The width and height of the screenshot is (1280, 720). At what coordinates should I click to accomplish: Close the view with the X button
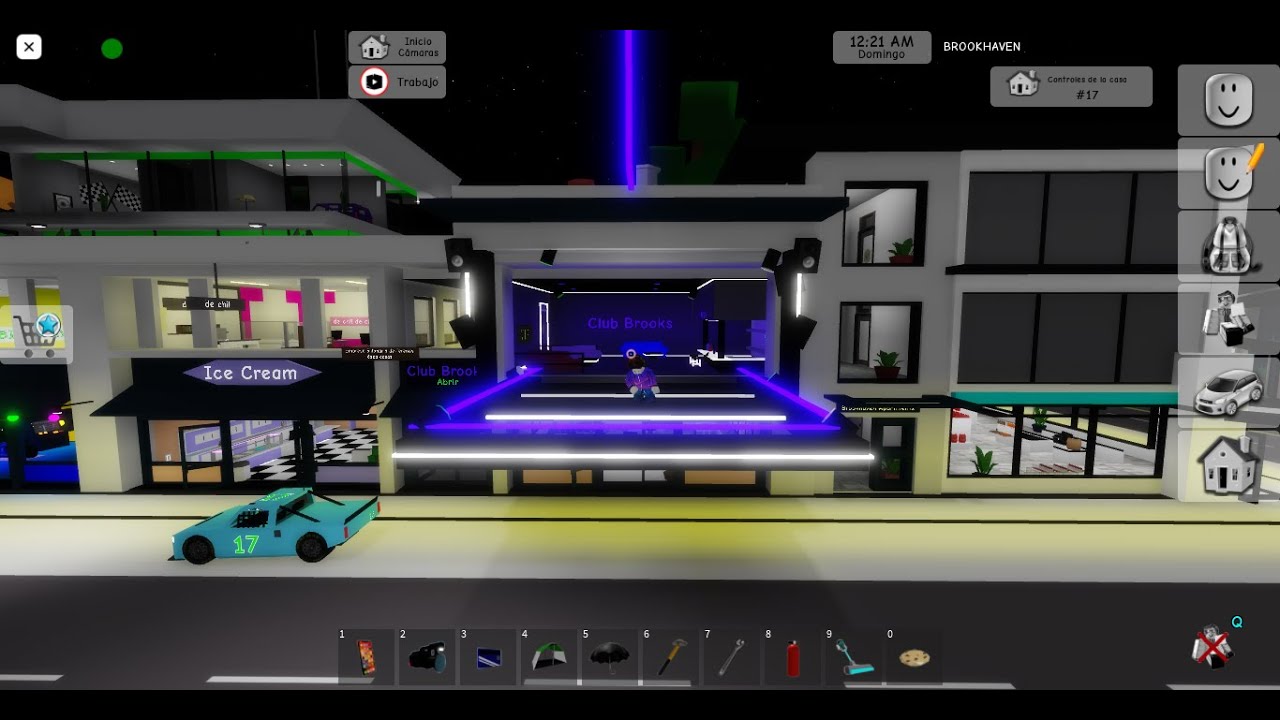point(29,47)
